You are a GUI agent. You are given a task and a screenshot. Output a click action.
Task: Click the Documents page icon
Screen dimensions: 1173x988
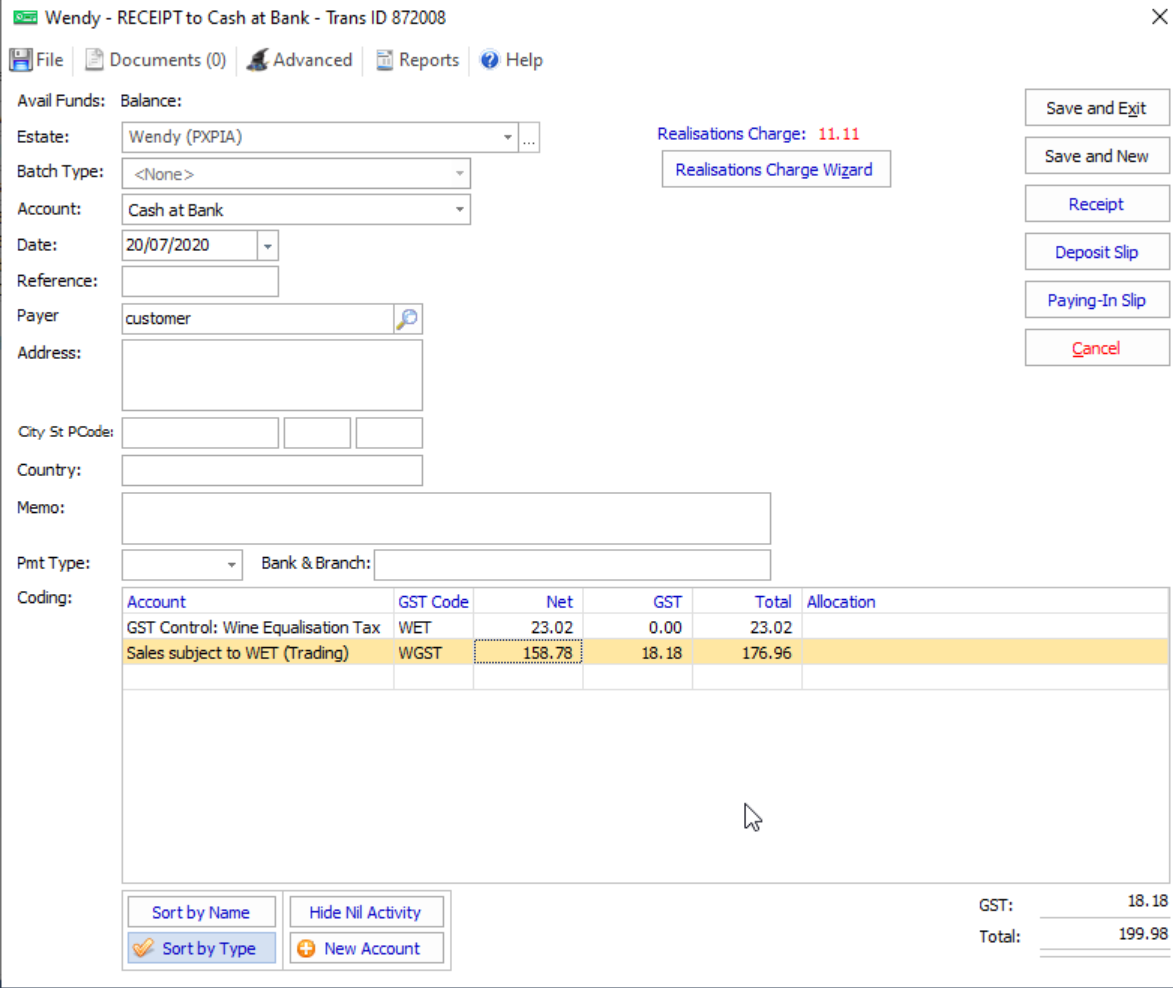[94, 60]
